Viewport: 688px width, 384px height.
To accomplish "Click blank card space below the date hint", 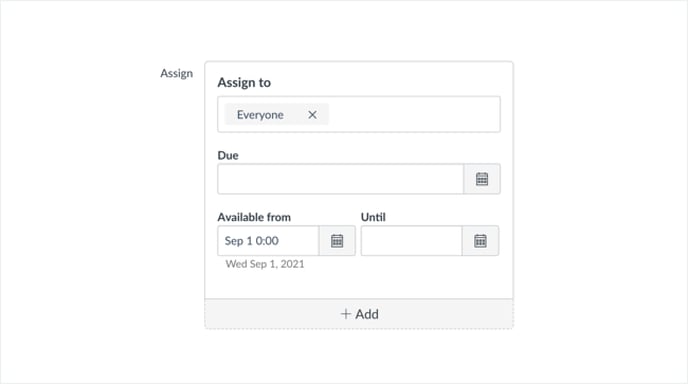I will coord(358,284).
